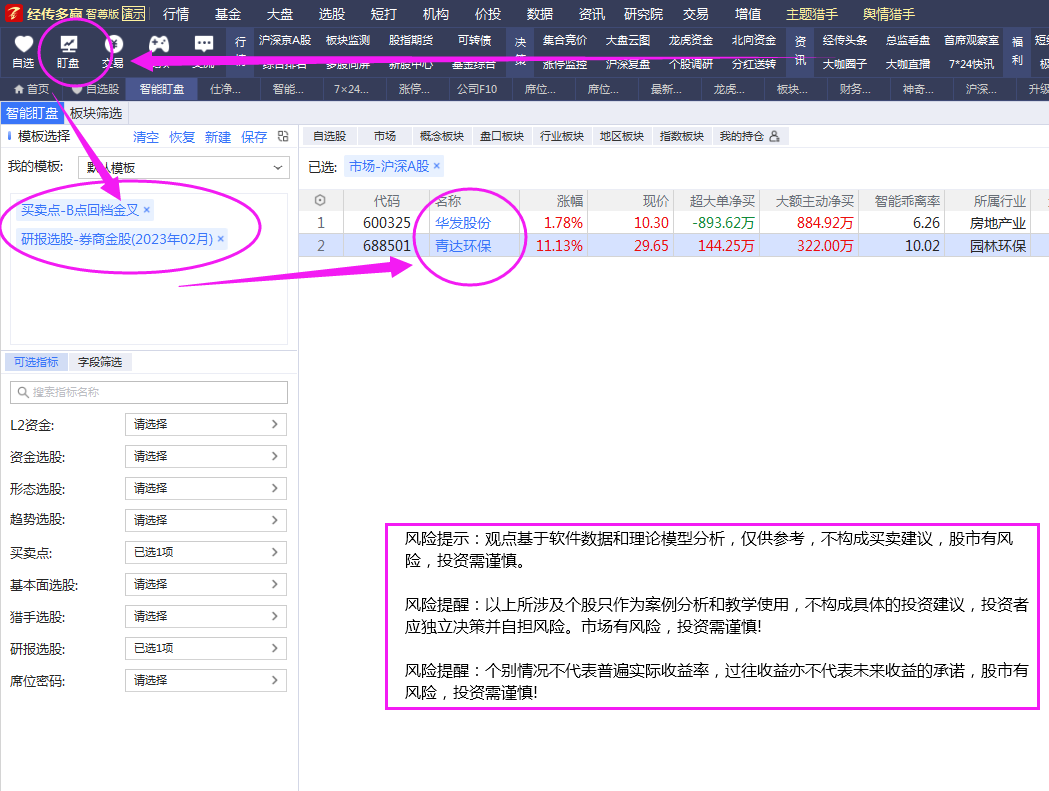Click the magnifier icon in indicator search
This screenshot has width=1049, height=791.
tap(23, 392)
